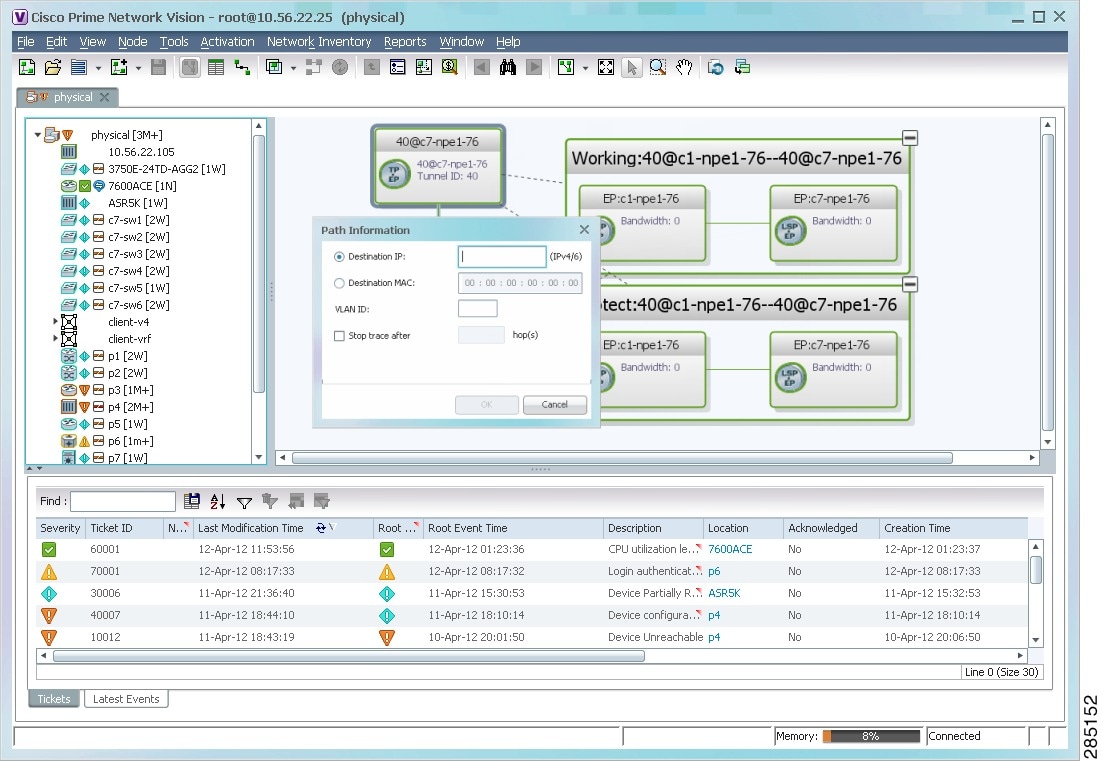Image resolution: width=1102 pixels, height=761 pixels.
Task: Open the layout dropdown arrow before Fit in Window
Action: [585, 68]
